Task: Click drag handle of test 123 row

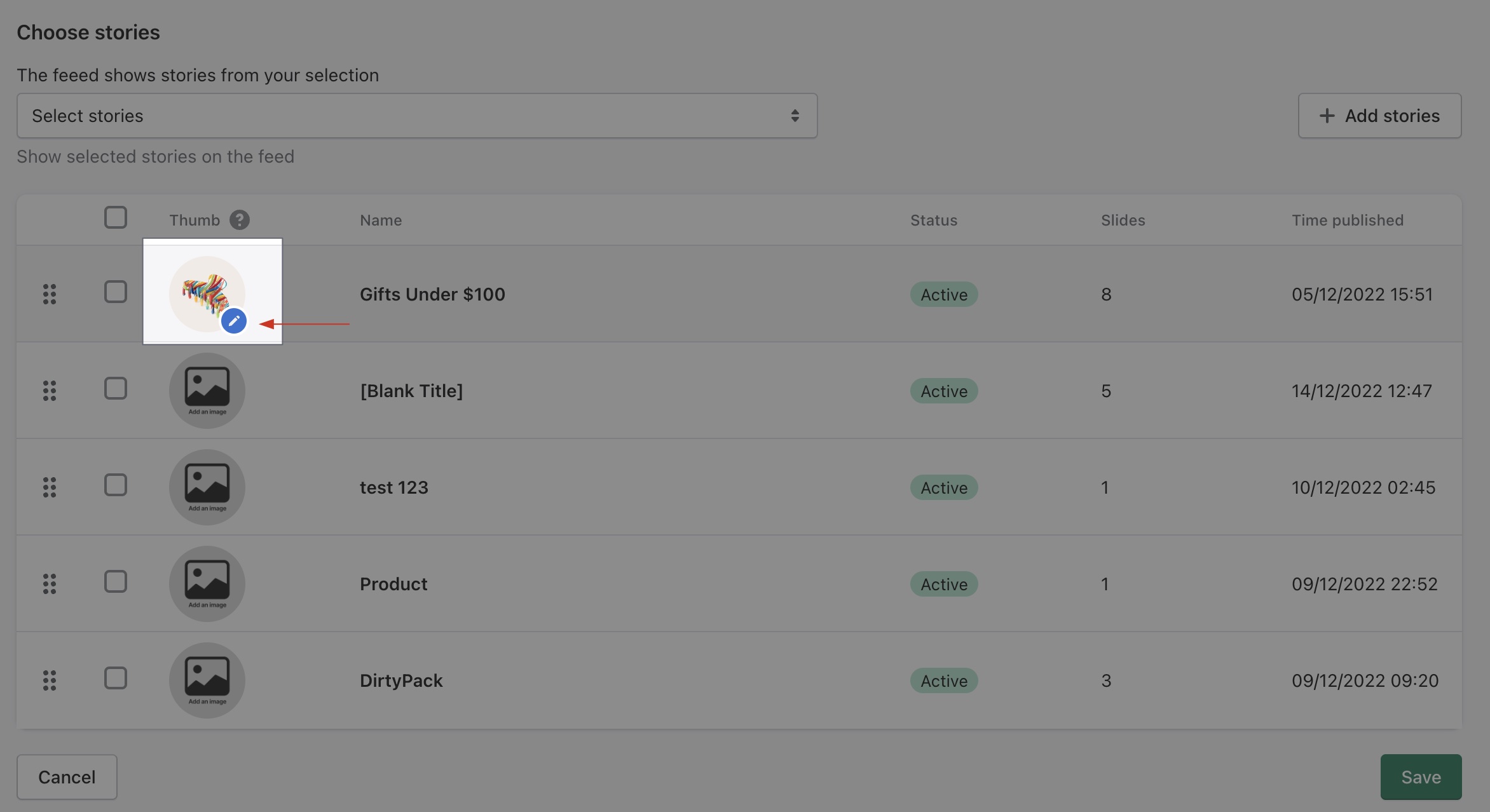Action: click(50, 487)
